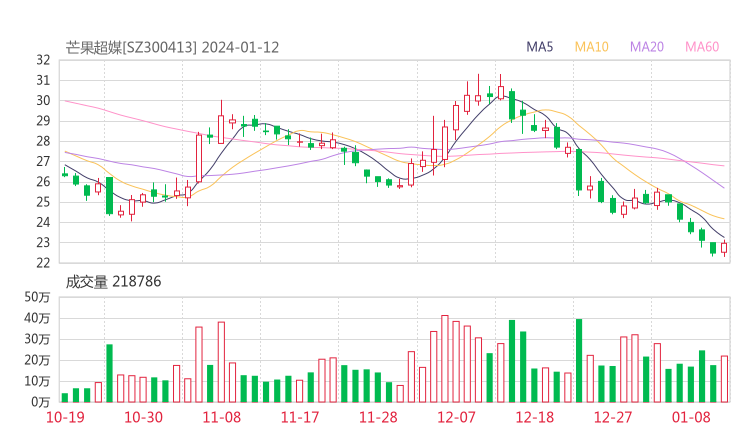740x440 pixels.
Task: Click the MA10 legend label
Action: point(591,47)
